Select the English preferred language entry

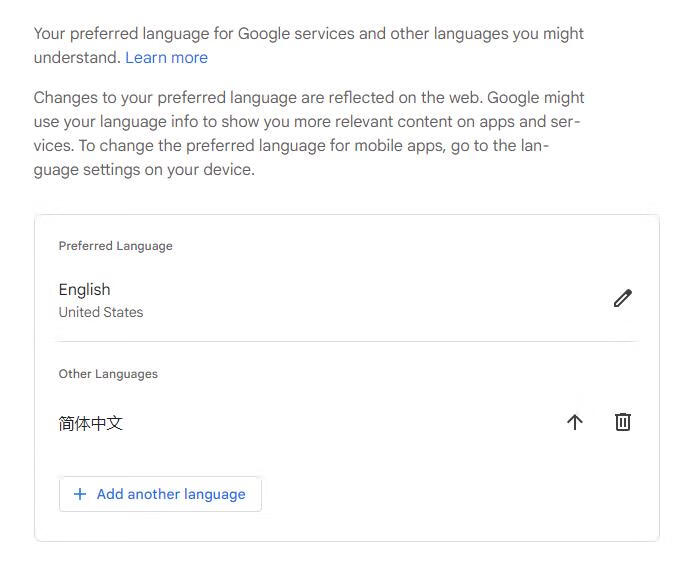pos(84,290)
